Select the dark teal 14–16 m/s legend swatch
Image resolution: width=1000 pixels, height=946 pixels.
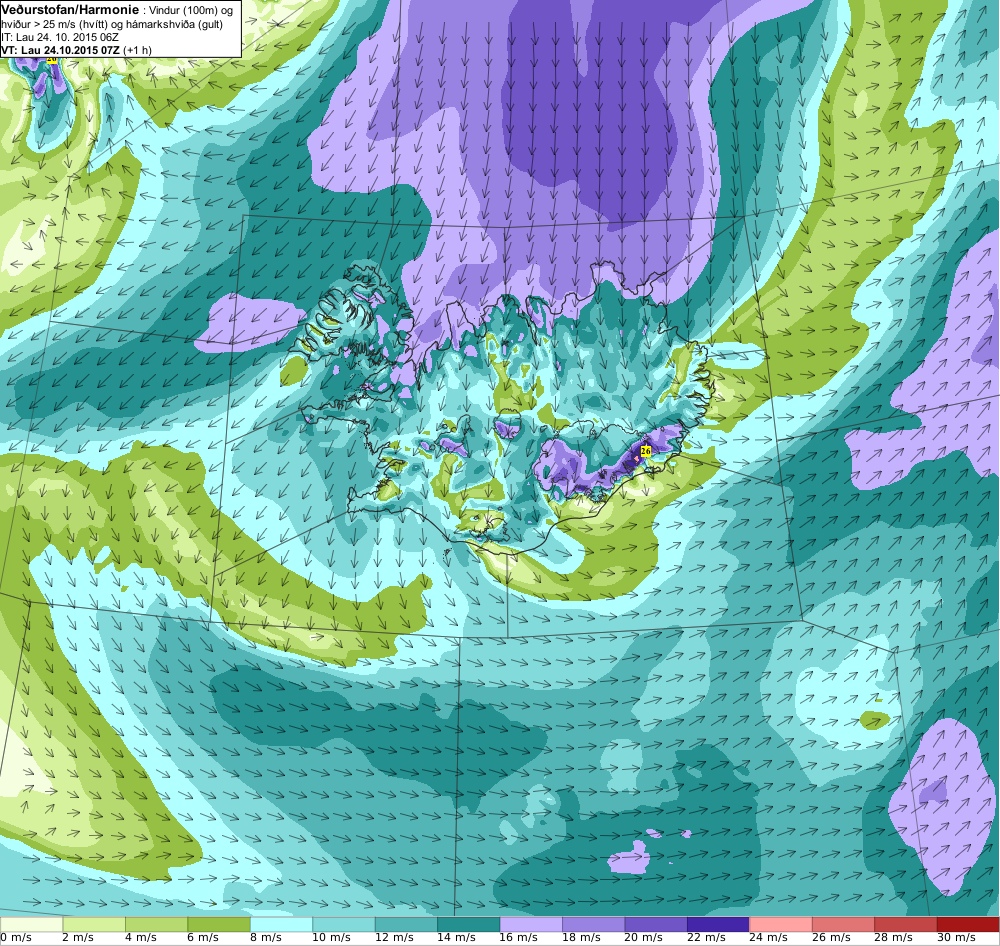(469, 924)
